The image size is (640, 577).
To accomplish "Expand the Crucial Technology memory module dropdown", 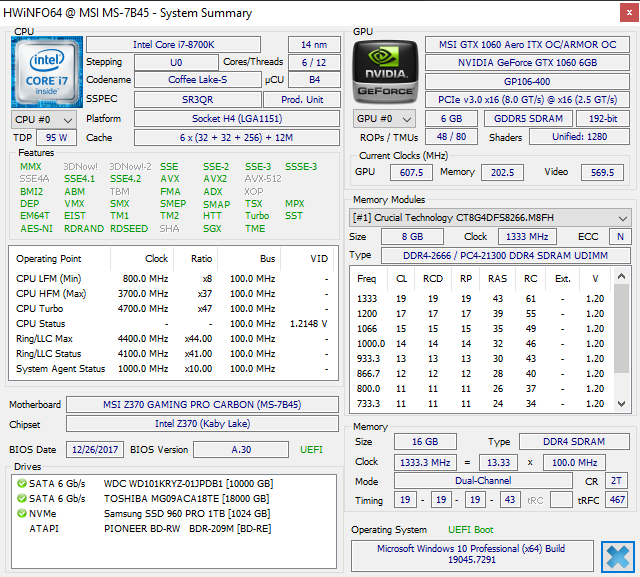I will pyautogui.click(x=490, y=218).
